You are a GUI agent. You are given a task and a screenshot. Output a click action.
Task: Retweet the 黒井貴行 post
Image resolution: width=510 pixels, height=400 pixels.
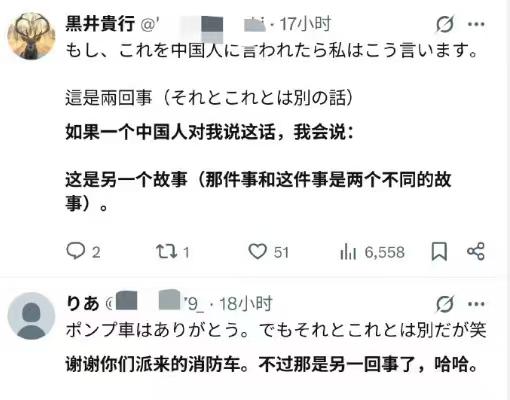[x=167, y=252]
